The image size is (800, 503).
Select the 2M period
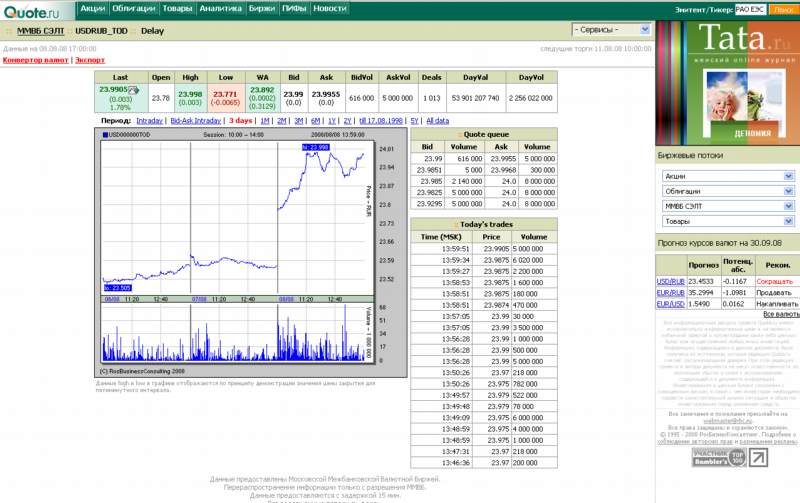click(282, 121)
